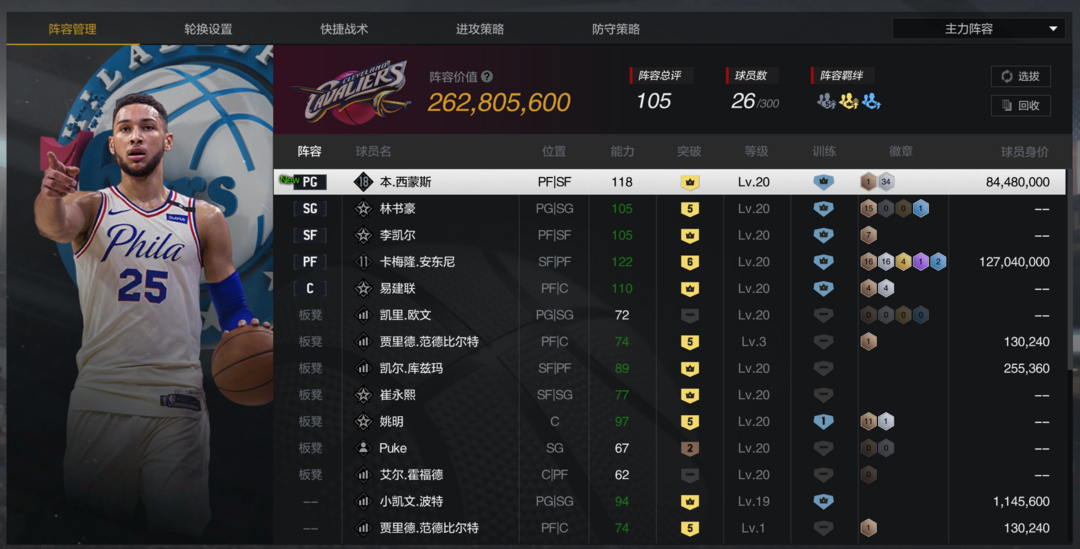
Task: Click the 球员身价 column header
Action: (1024, 152)
